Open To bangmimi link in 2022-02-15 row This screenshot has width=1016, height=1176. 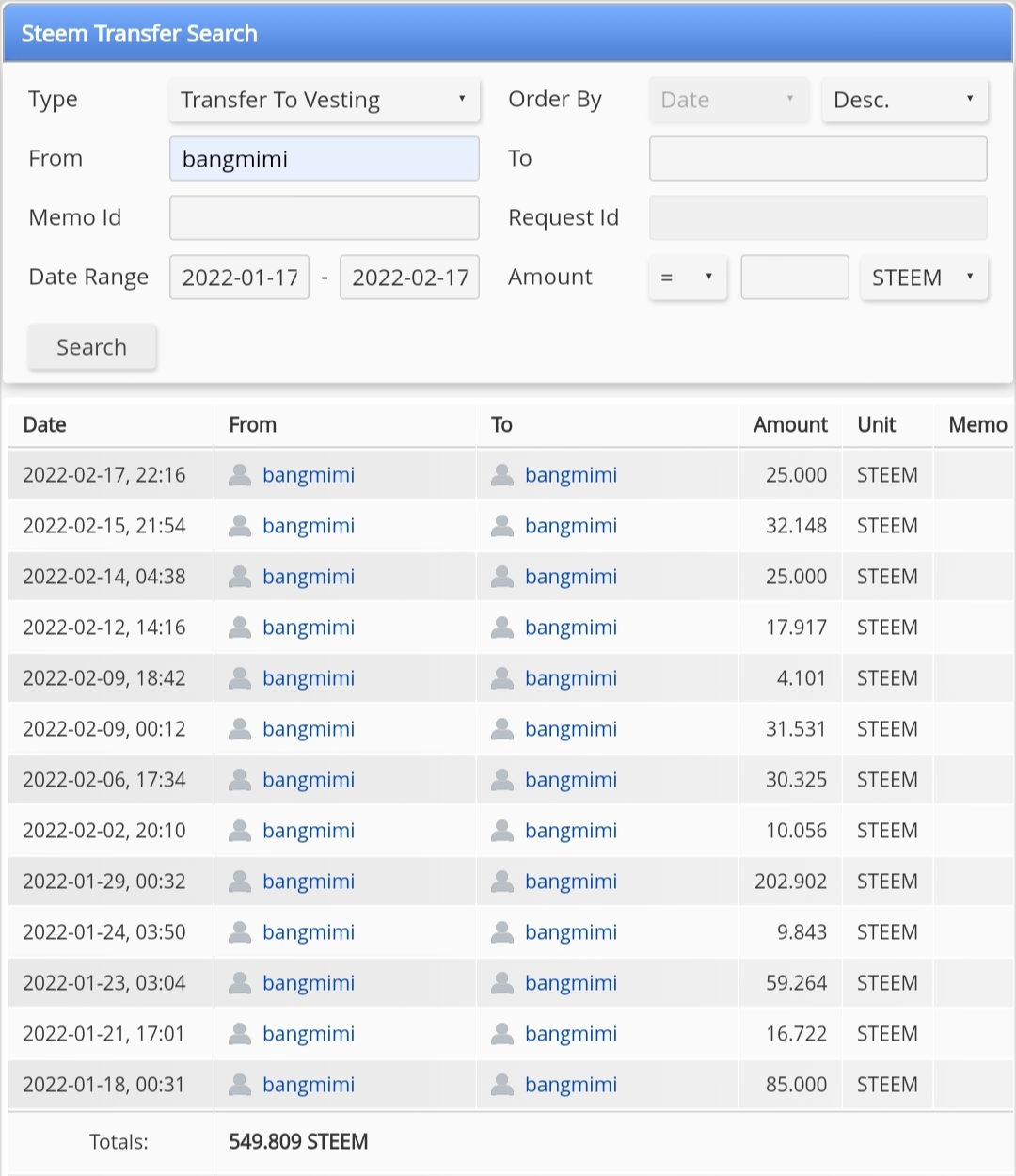pos(571,526)
